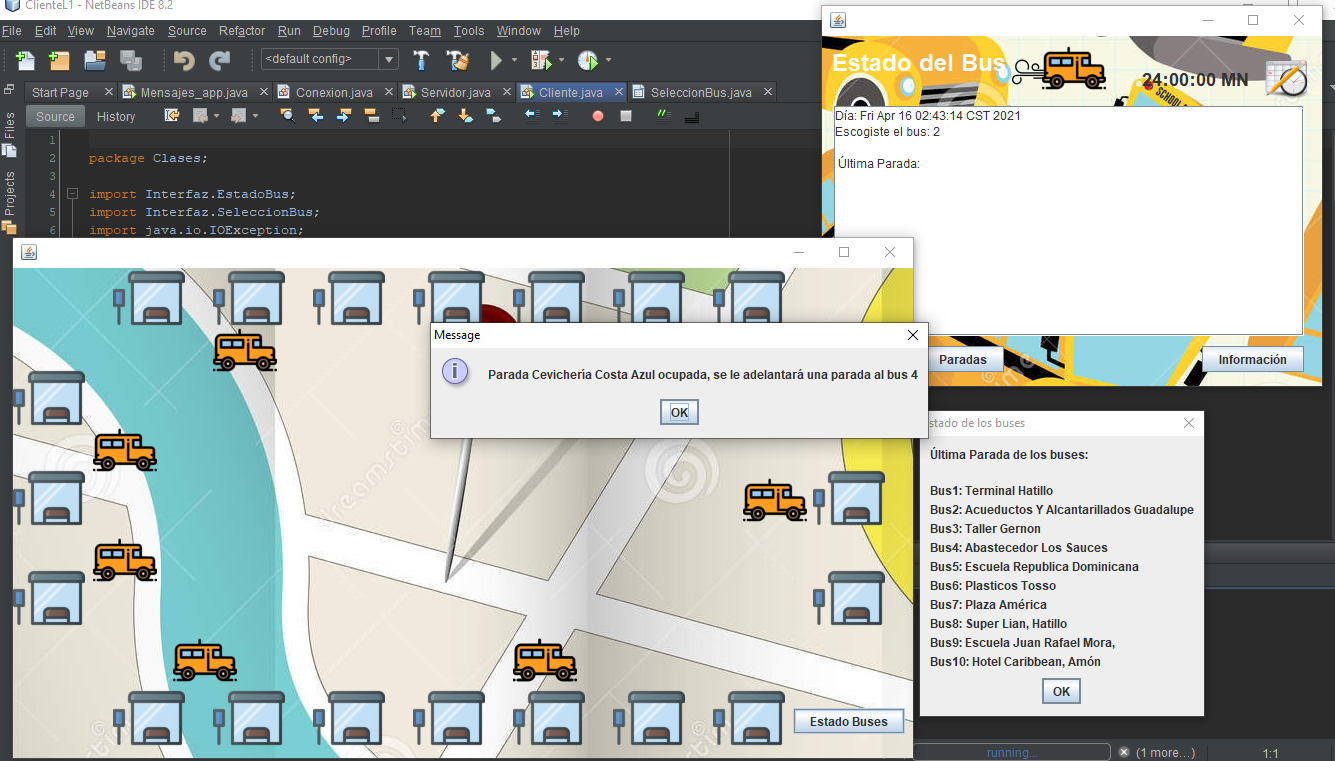Click the Build Project hammer icon

(422, 60)
